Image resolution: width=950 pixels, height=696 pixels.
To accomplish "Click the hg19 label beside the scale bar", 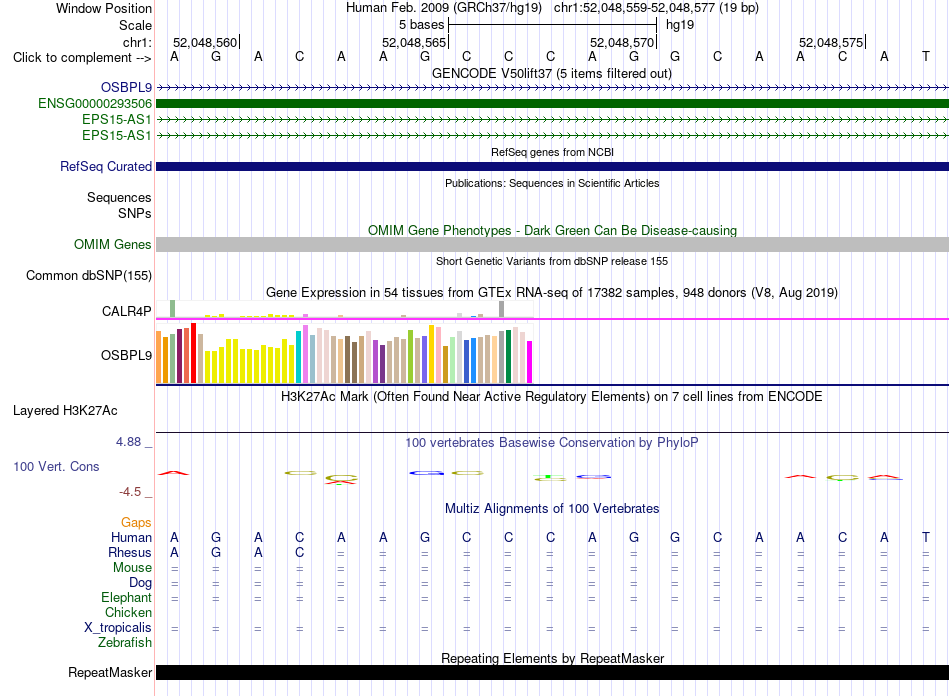I will (x=680, y=25).
